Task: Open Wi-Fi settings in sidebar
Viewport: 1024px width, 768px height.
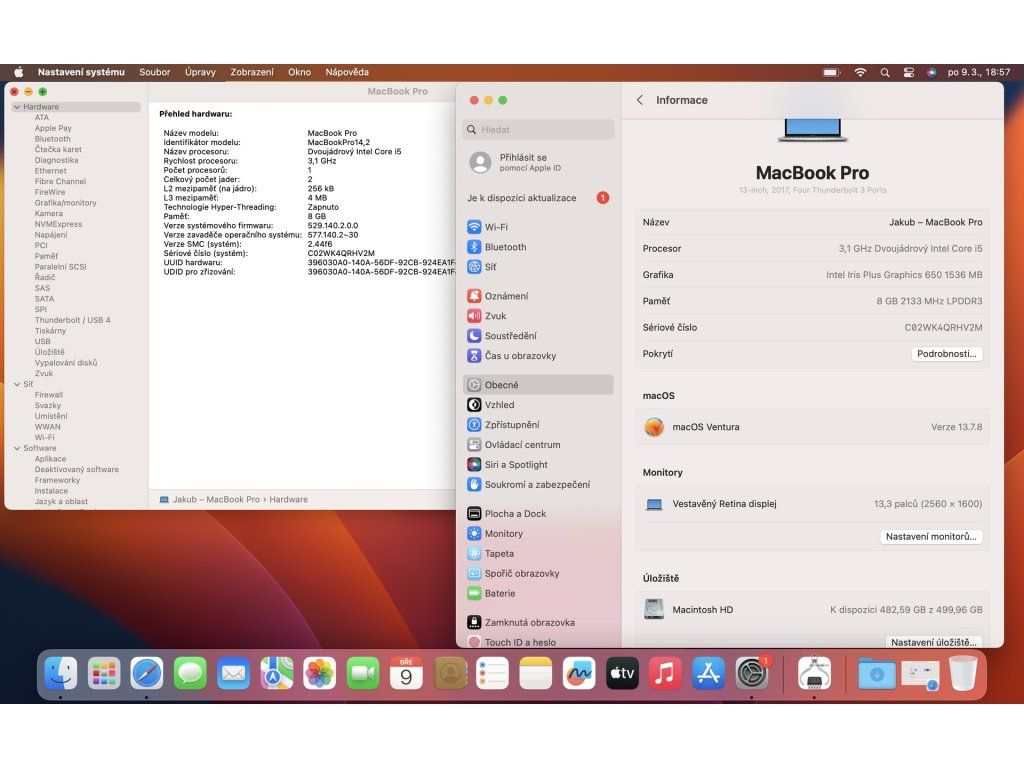Action: 496,227
